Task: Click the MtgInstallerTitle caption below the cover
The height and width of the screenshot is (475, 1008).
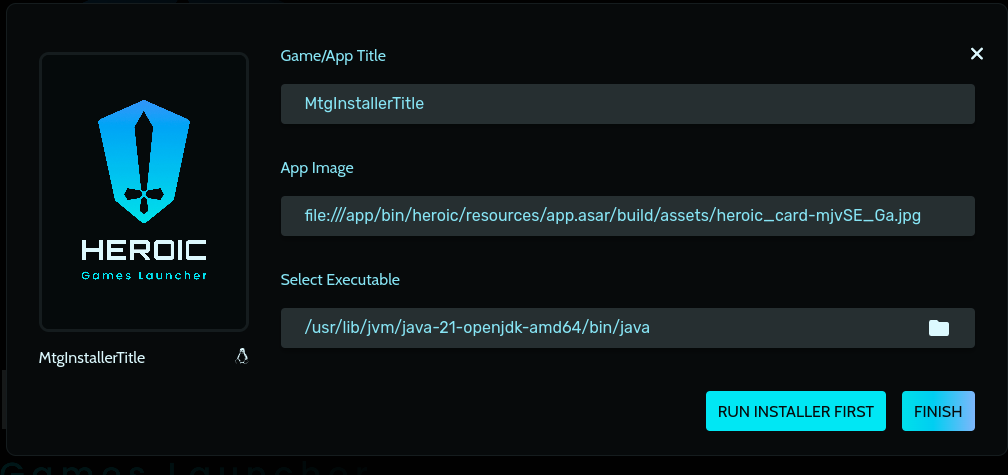Action: [x=92, y=357]
